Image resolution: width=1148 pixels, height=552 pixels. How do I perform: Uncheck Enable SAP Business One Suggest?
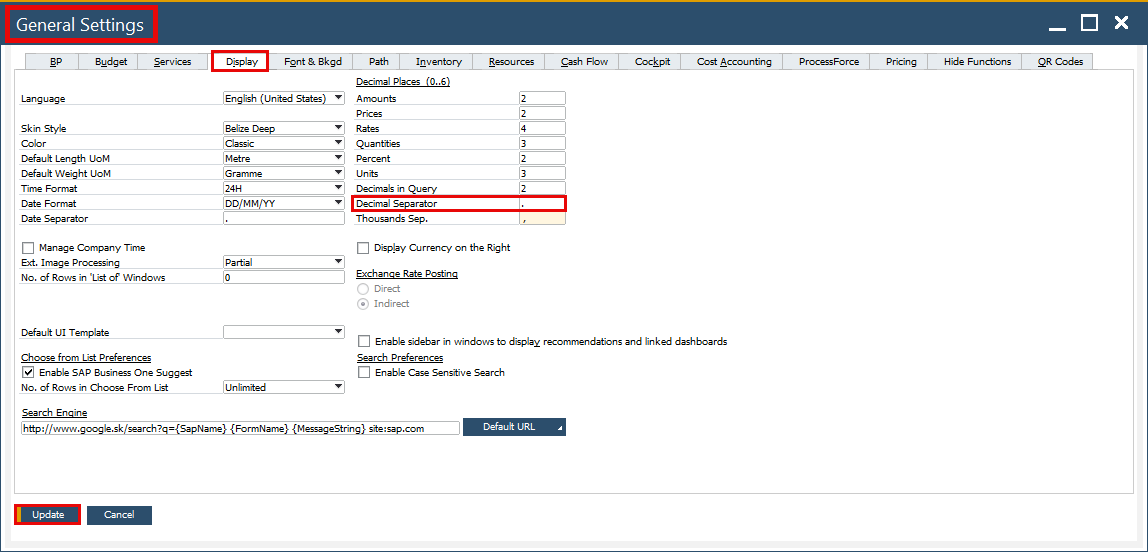coord(29,373)
